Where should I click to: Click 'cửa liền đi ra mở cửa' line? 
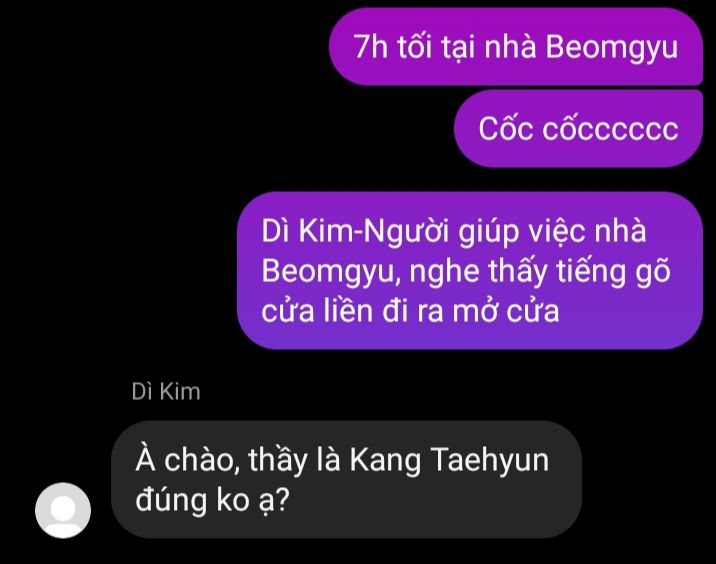[x=410, y=311]
